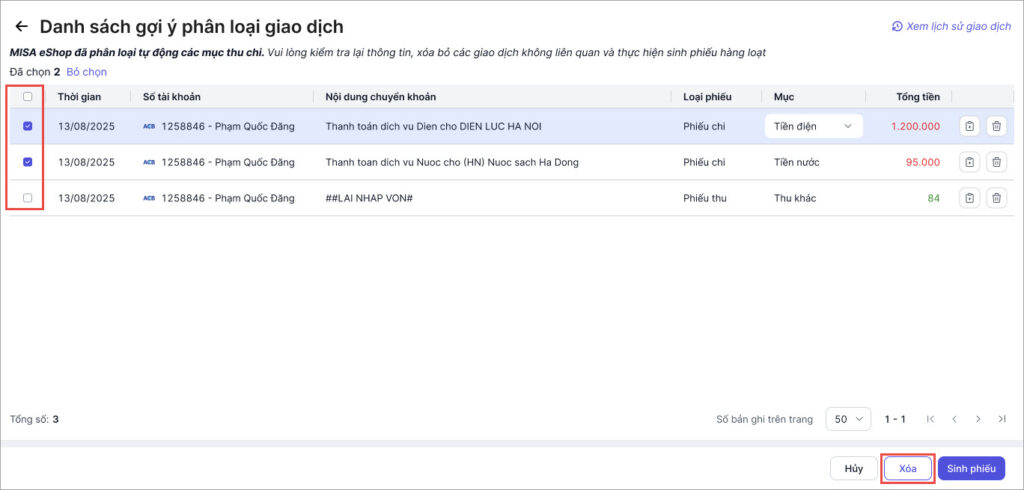This screenshot has width=1024, height=490.
Task: Delete the Nuoc sach Ha Dong transaction row
Action: click(996, 162)
